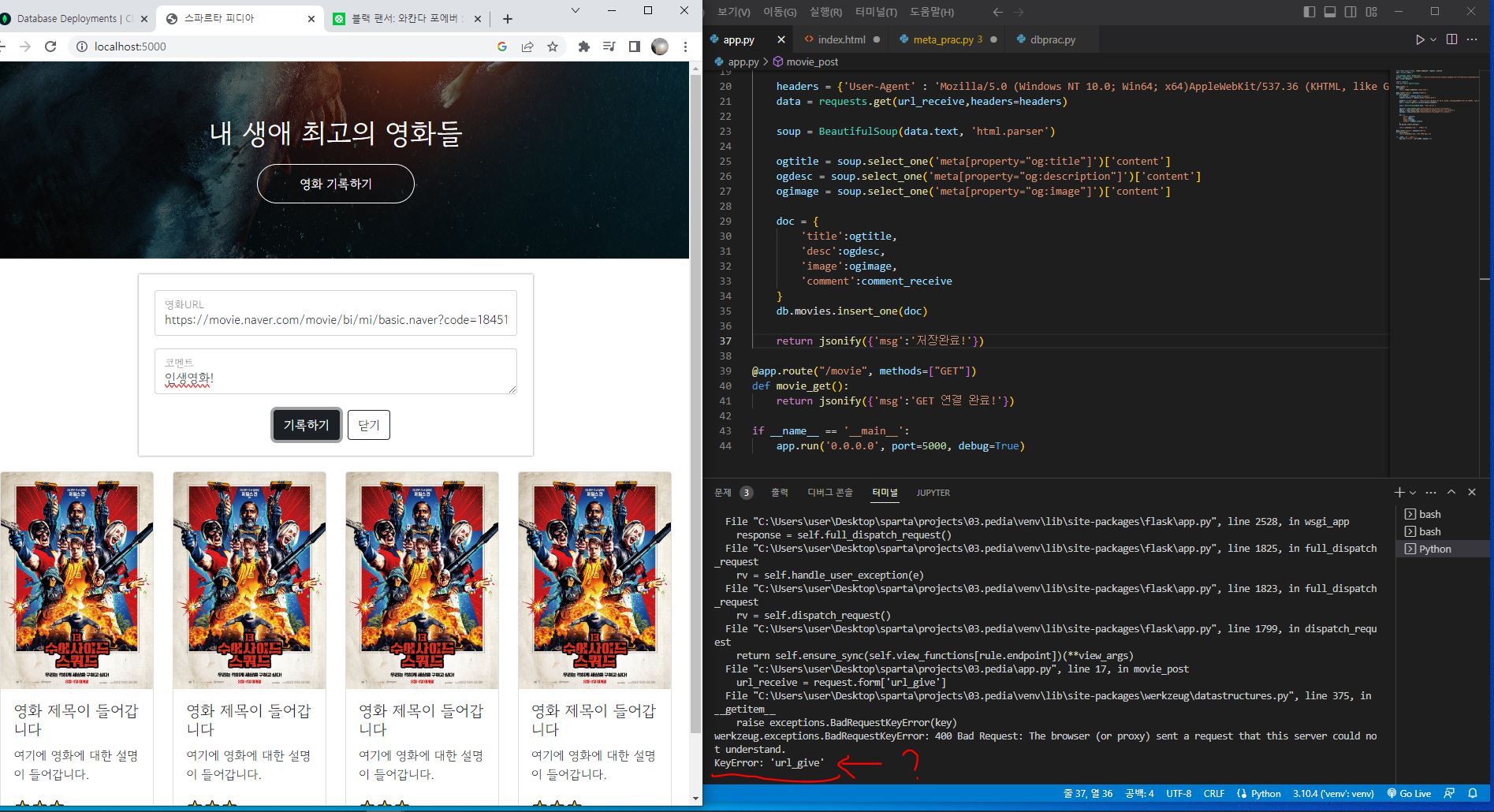1494x812 pixels.
Task: Change the UTF-8 encoding
Action: click(1179, 794)
